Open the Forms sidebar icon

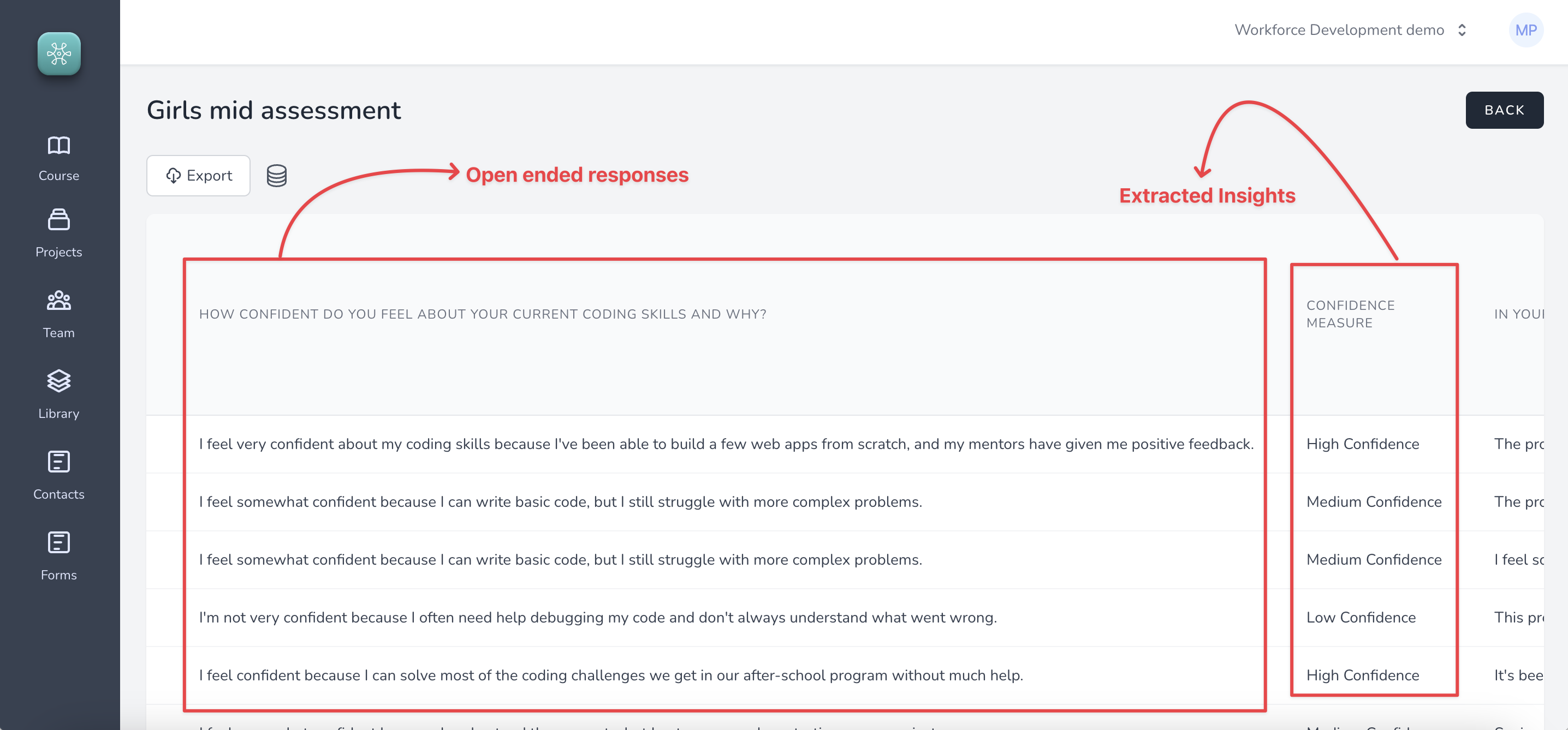pyautogui.click(x=59, y=543)
